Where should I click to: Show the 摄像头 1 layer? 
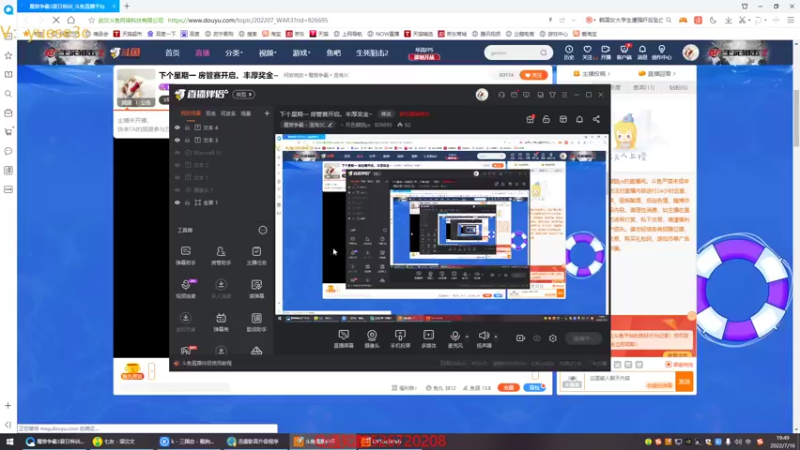[177, 190]
